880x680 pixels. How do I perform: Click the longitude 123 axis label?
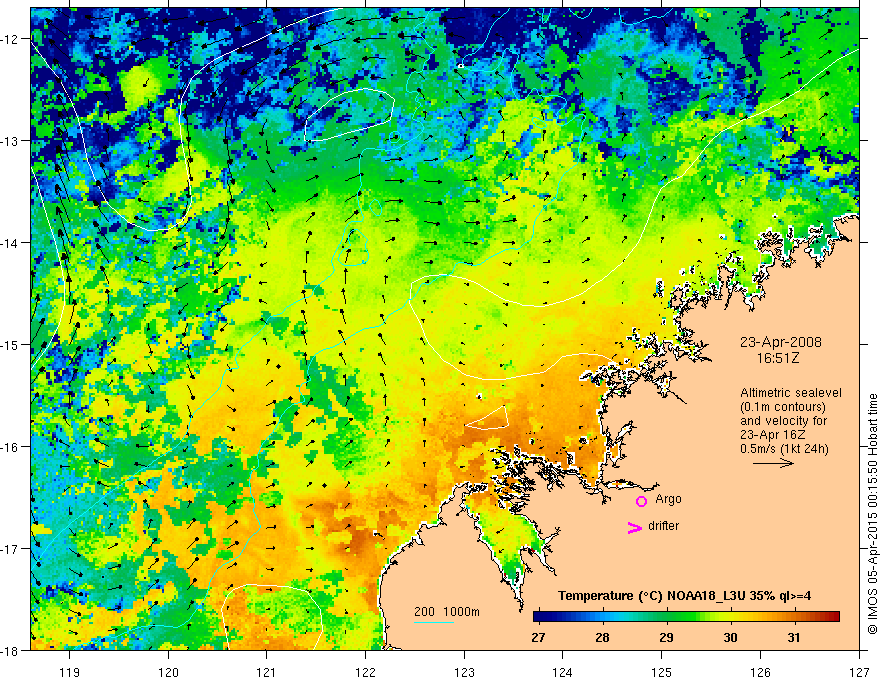tap(464, 672)
